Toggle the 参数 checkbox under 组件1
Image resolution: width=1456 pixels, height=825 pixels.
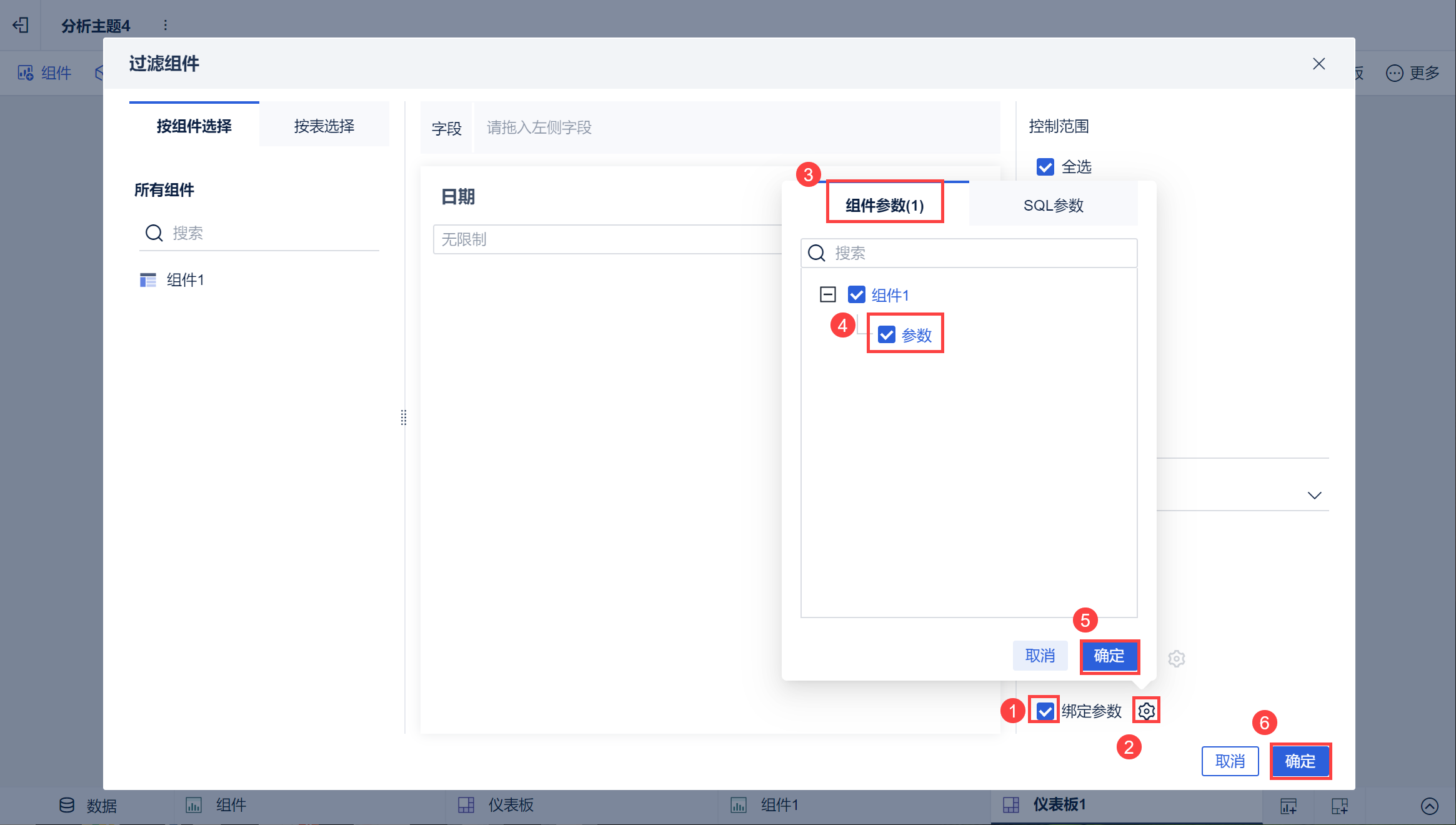click(887, 335)
